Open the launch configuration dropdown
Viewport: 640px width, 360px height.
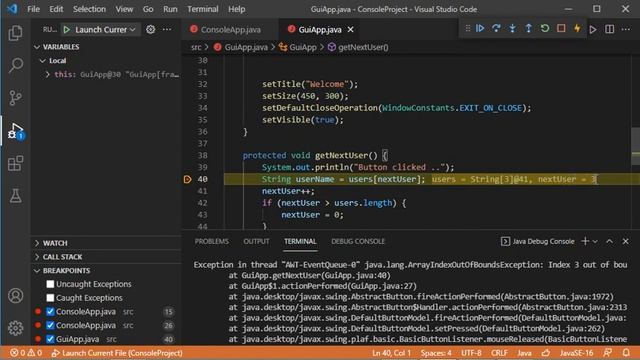(105, 29)
